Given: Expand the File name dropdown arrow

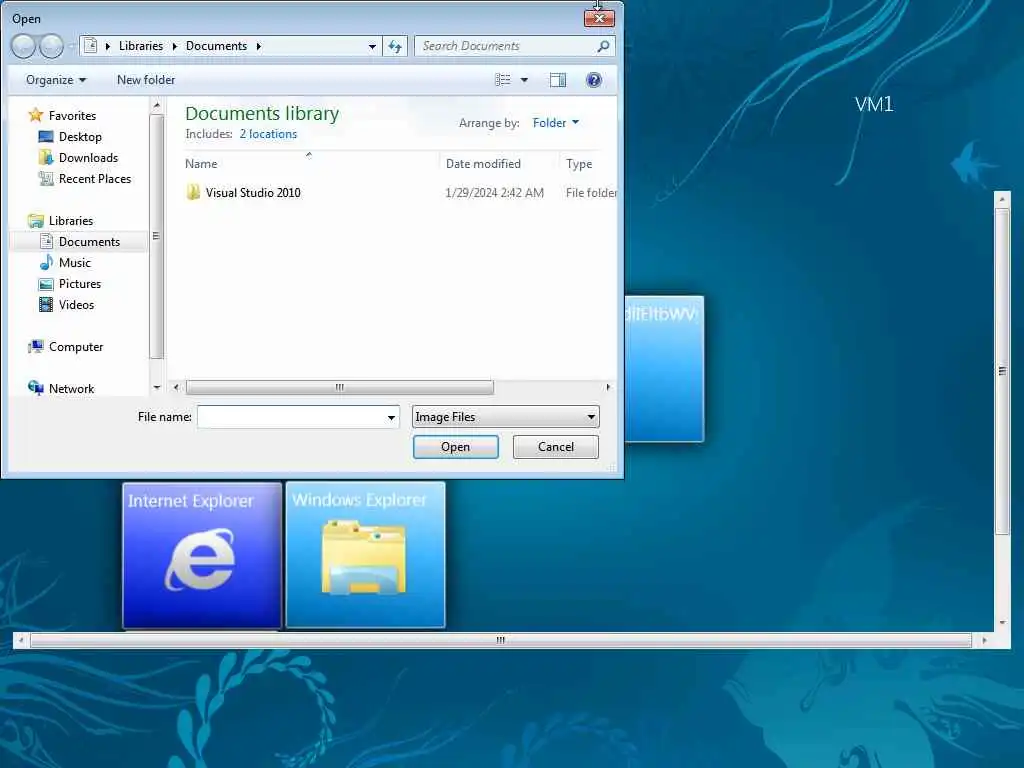Looking at the screenshot, I should [x=391, y=417].
